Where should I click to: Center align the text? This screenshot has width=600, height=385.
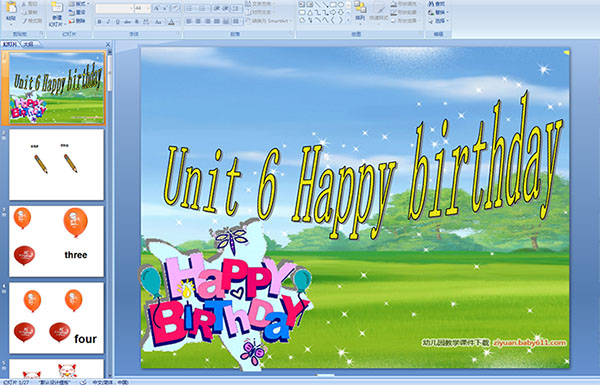coord(198,21)
